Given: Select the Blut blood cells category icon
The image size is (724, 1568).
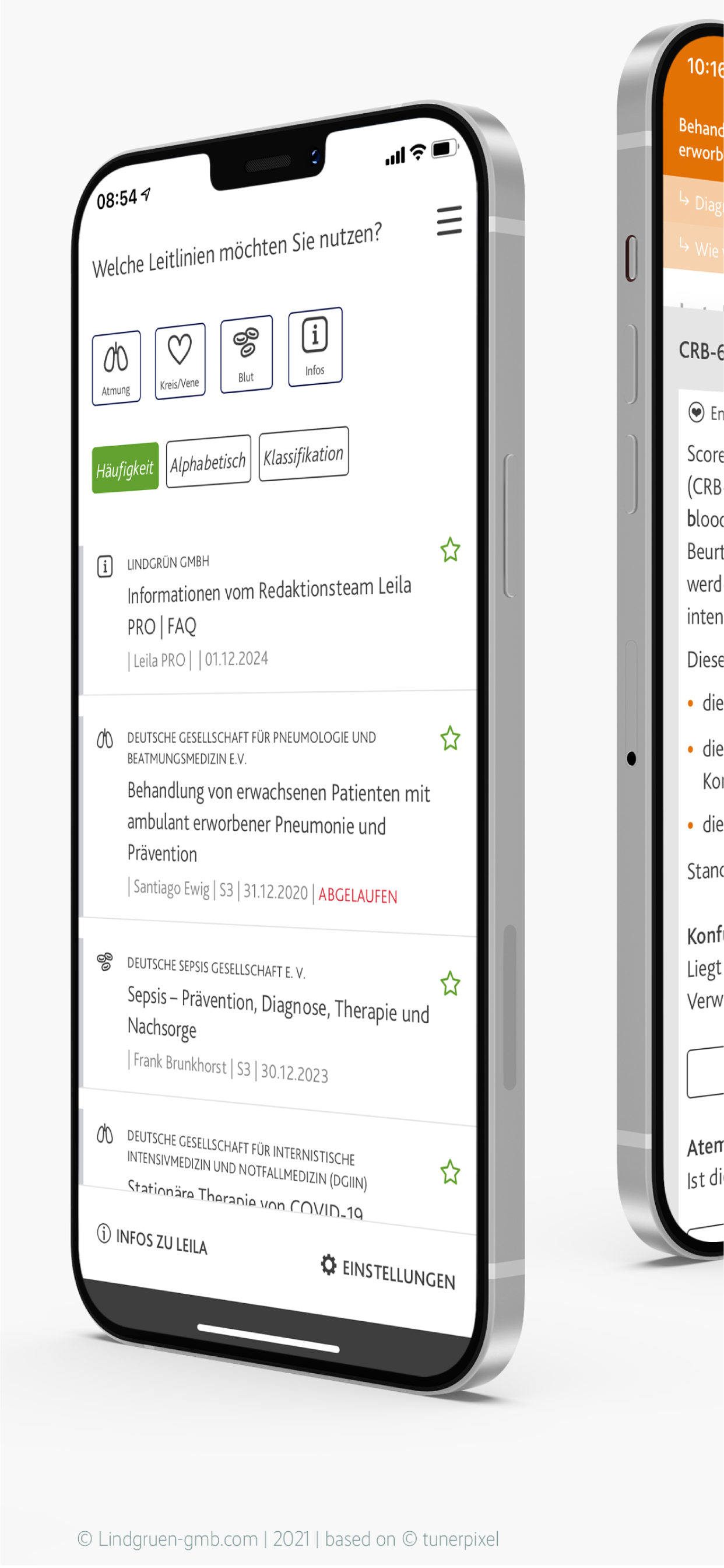Looking at the screenshot, I should [x=247, y=353].
